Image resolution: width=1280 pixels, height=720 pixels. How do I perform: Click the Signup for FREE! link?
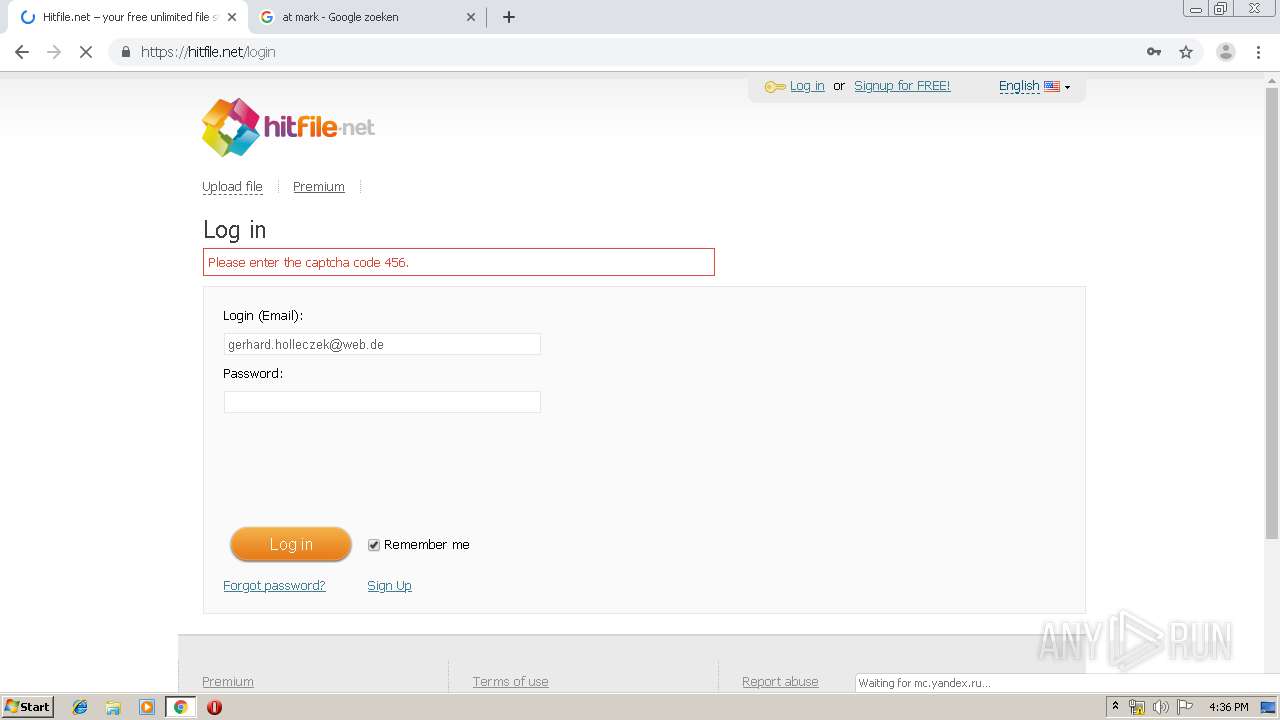click(x=902, y=86)
